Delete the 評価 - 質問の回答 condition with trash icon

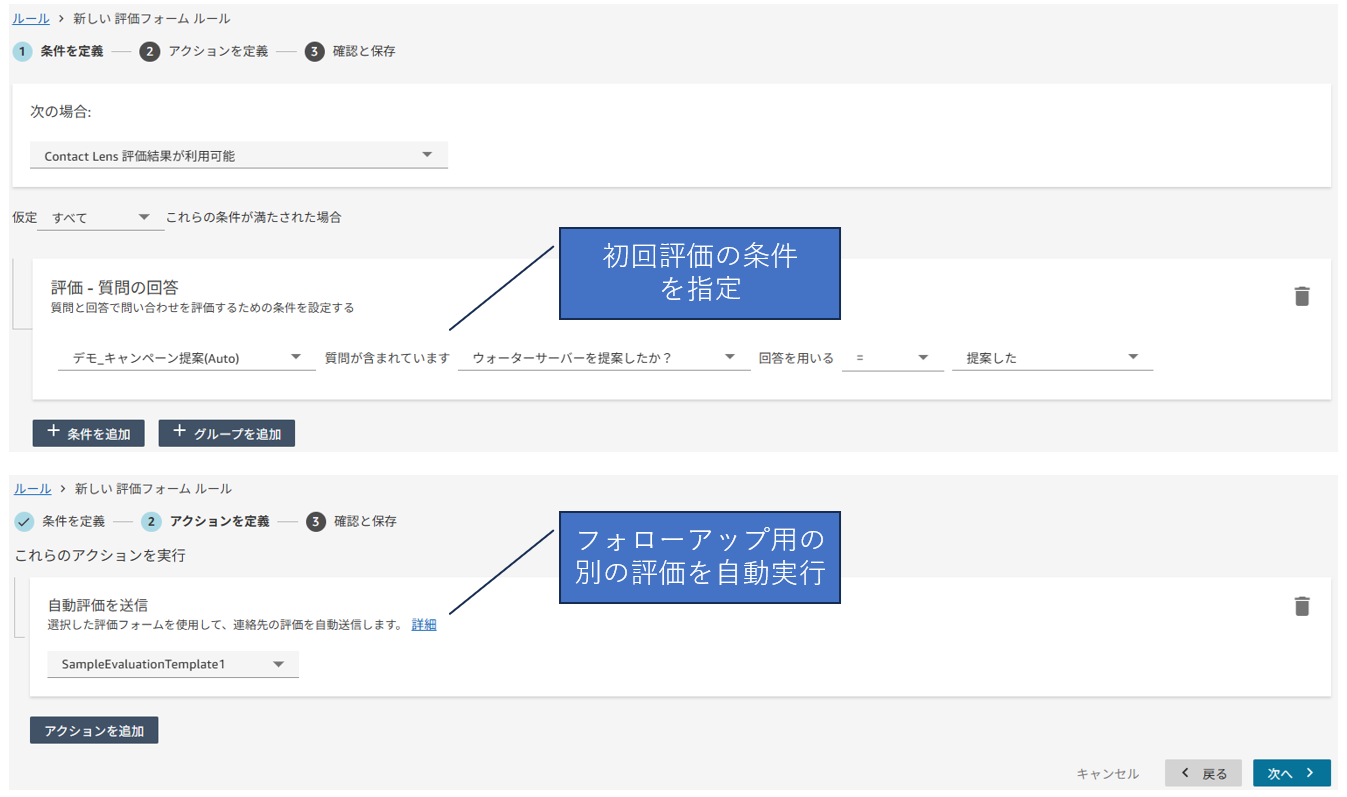click(x=1301, y=296)
